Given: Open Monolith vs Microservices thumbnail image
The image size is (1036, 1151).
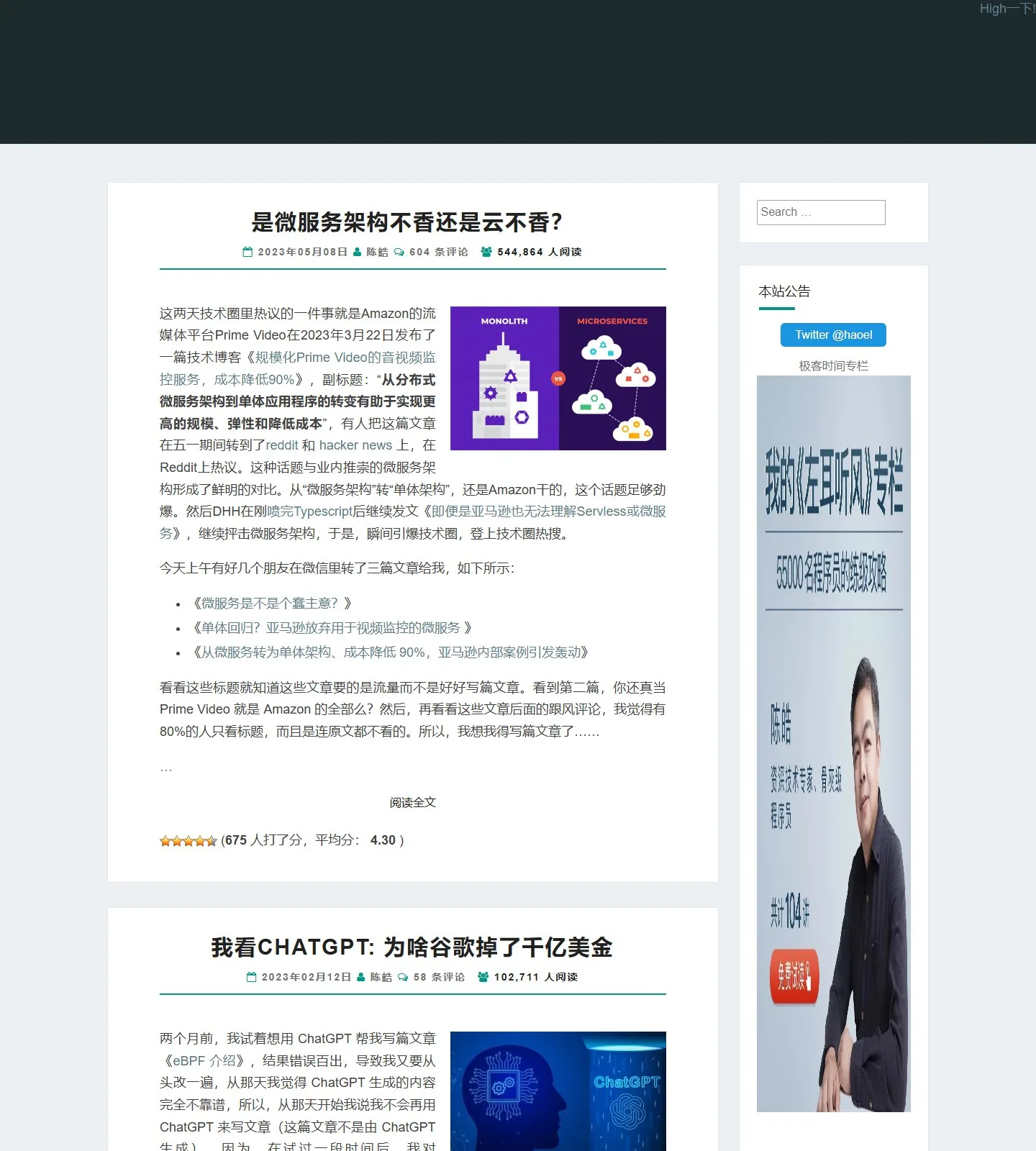Looking at the screenshot, I should pyautogui.click(x=558, y=378).
